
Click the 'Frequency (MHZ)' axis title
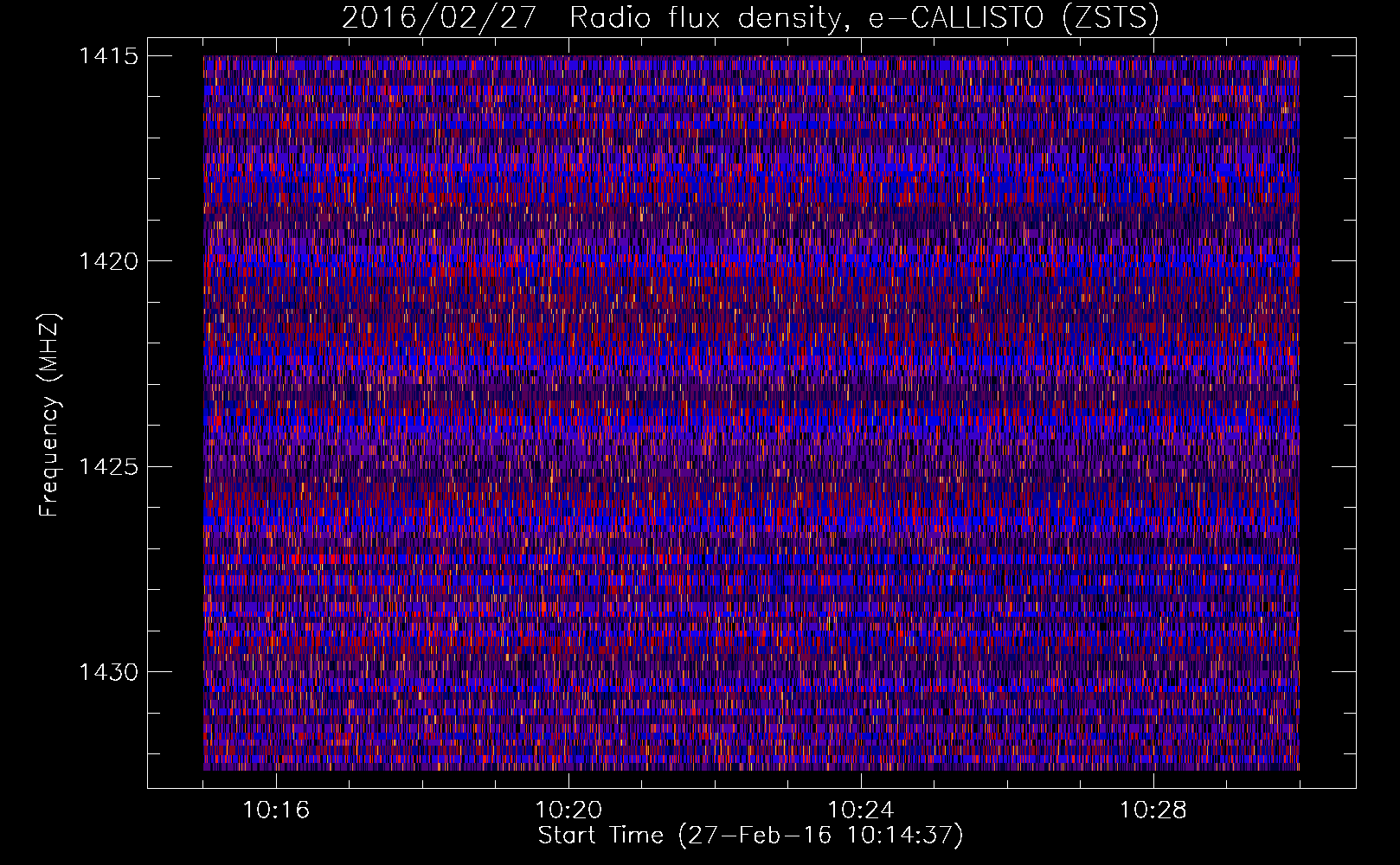[x=50, y=414]
